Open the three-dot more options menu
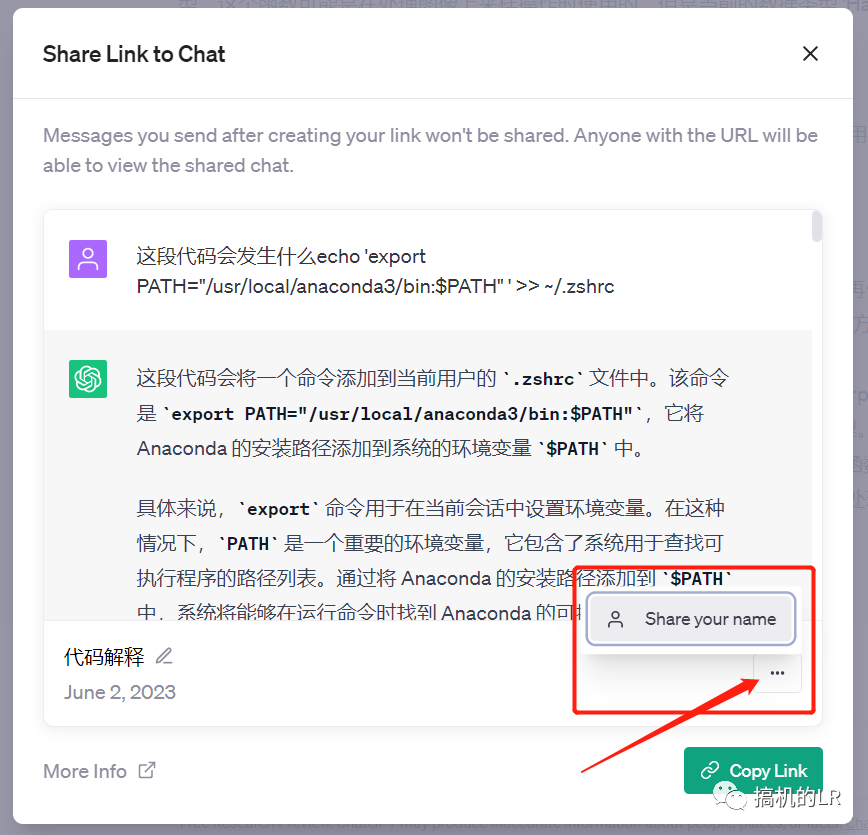 [x=777, y=673]
